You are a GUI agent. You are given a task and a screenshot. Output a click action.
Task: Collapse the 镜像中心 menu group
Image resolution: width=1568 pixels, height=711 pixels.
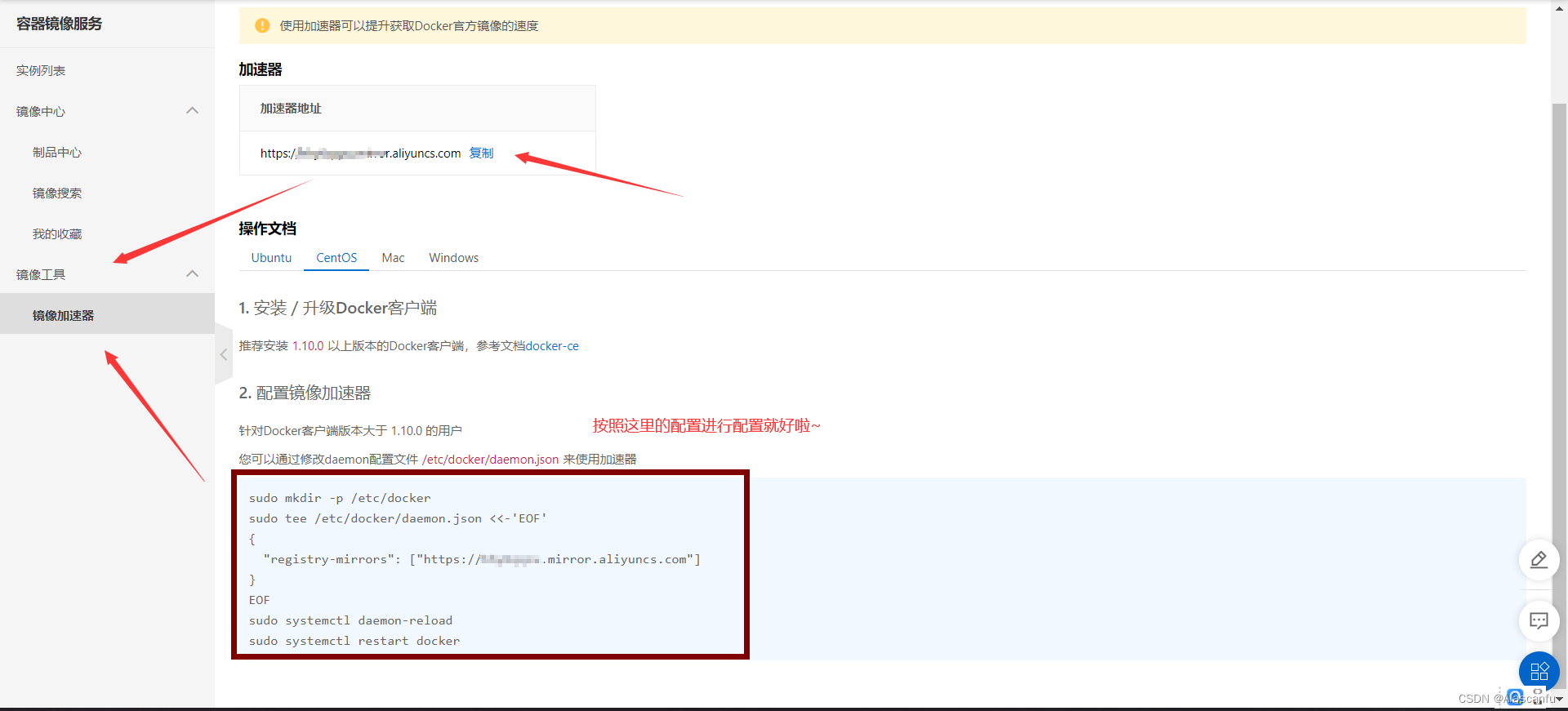coord(193,111)
